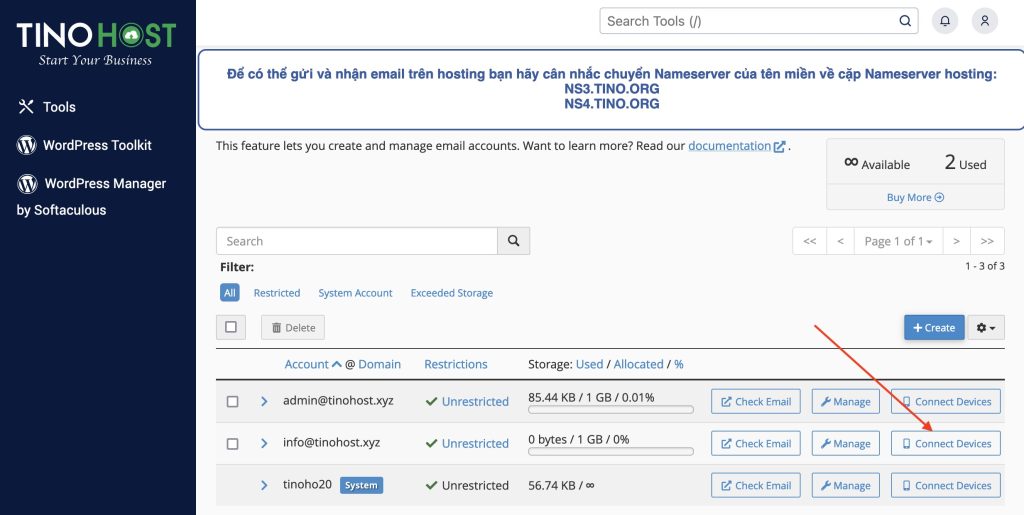This screenshot has width=1024, height=515.
Task: Expand the admin@tinohost.xyz row
Action: click(x=264, y=401)
